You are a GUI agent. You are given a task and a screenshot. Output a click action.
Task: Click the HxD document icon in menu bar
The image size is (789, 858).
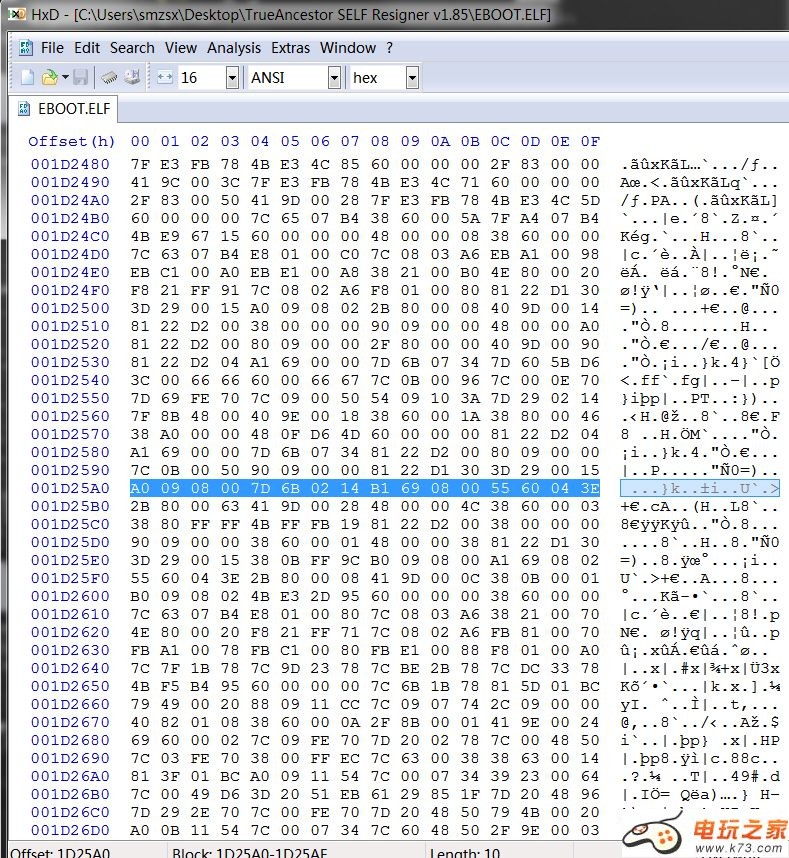24,48
